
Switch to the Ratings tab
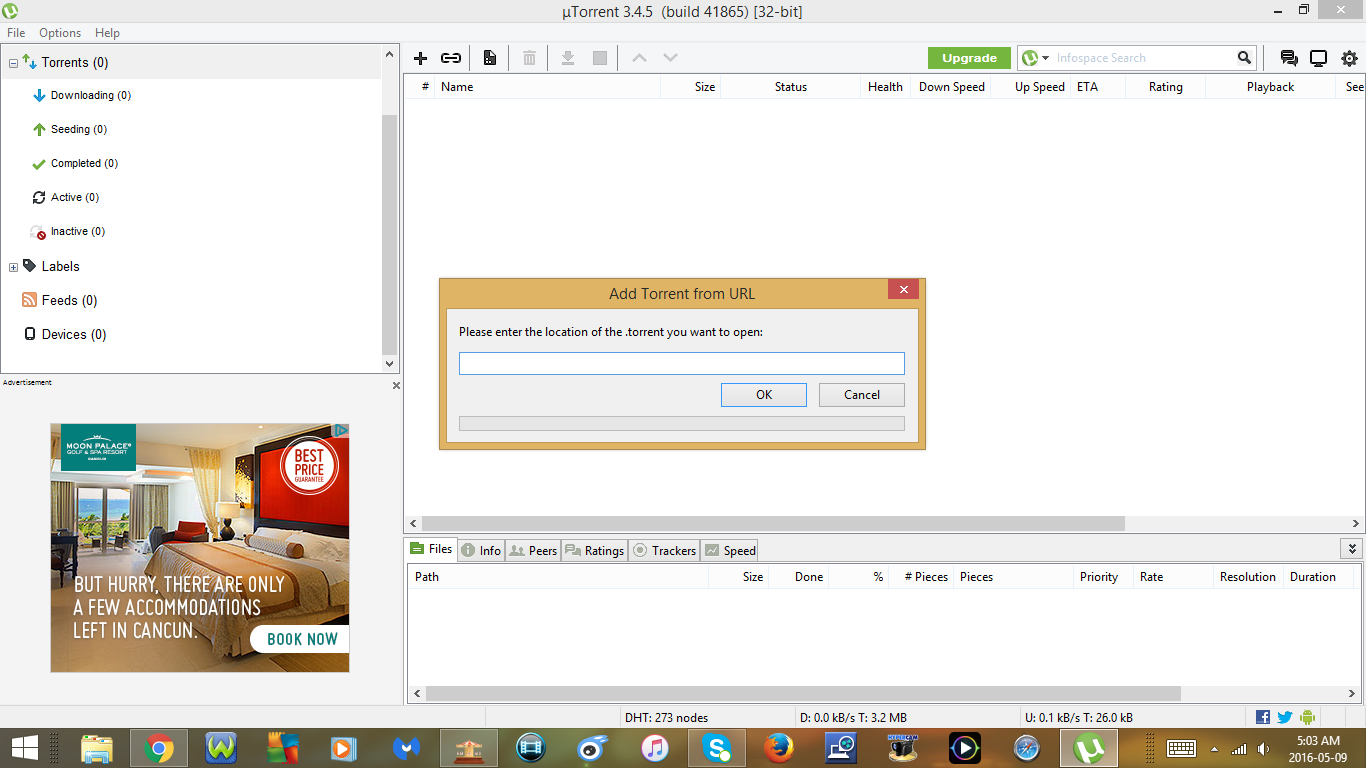[x=594, y=550]
